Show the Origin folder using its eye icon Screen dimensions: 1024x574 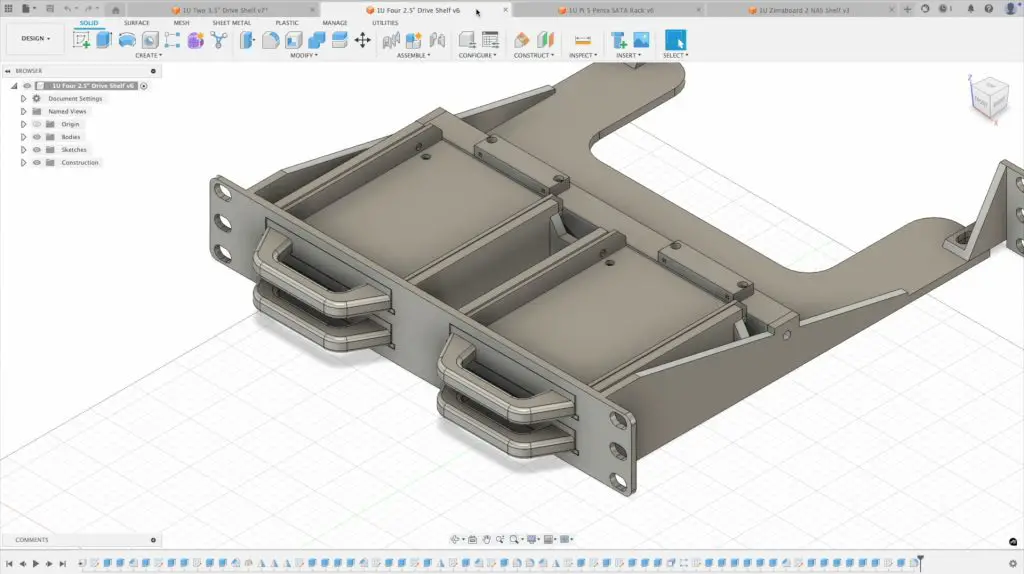(x=37, y=124)
